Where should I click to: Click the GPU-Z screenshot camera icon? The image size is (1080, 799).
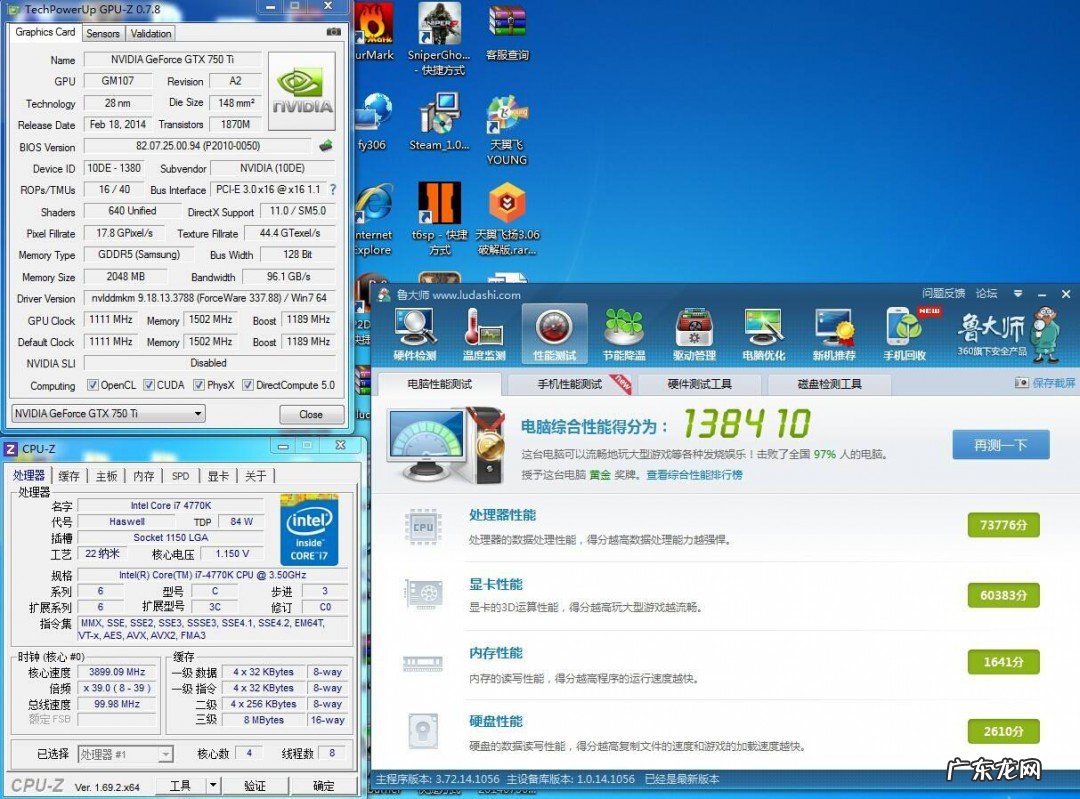[333, 32]
